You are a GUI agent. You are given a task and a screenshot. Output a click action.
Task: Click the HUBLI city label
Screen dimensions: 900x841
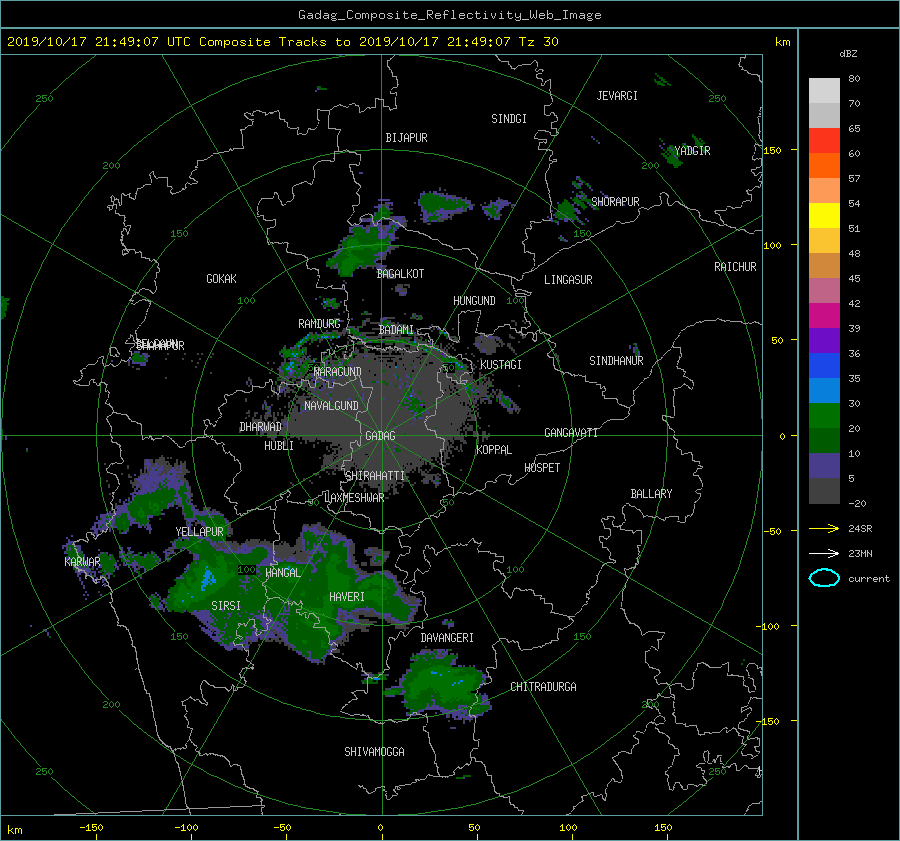coord(278,446)
